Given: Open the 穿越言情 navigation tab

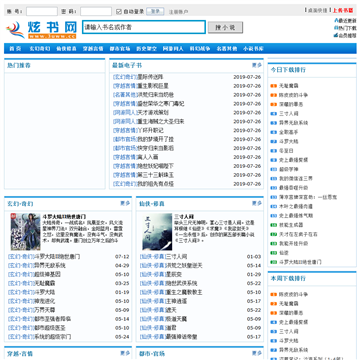Looking at the screenshot, I should 93,49.
